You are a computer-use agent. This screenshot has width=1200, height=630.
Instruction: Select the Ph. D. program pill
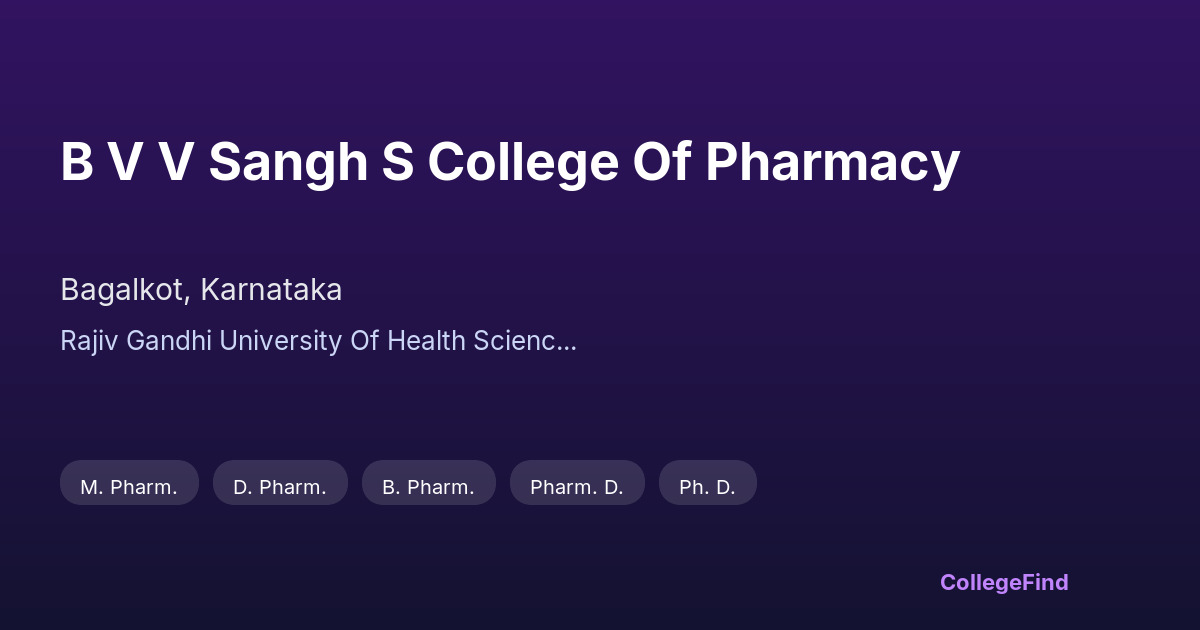[707, 487]
